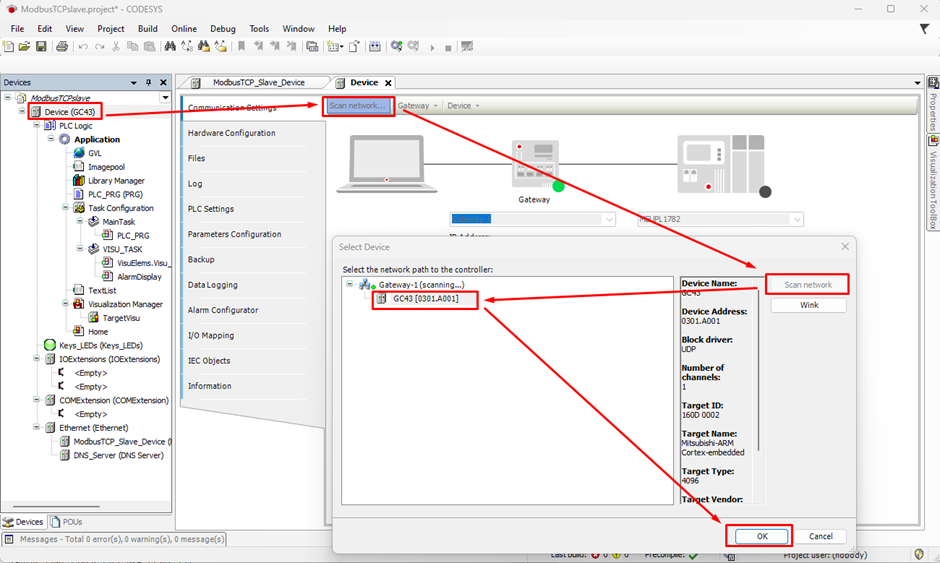
Task: Collapse the Ethernet tree node
Action: click(x=37, y=427)
